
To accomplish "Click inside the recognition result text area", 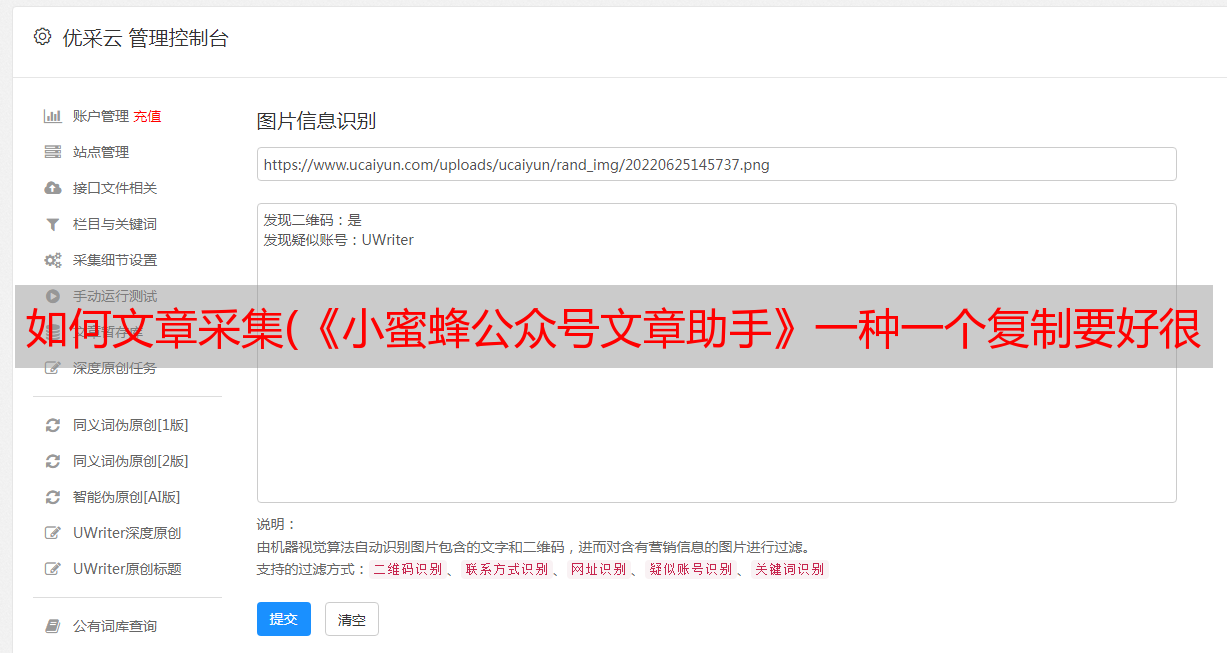I will tap(716, 352).
